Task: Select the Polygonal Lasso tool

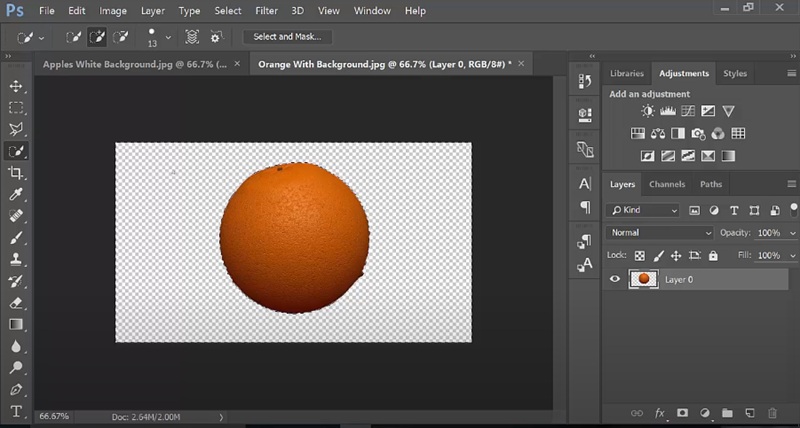Action: (16, 129)
